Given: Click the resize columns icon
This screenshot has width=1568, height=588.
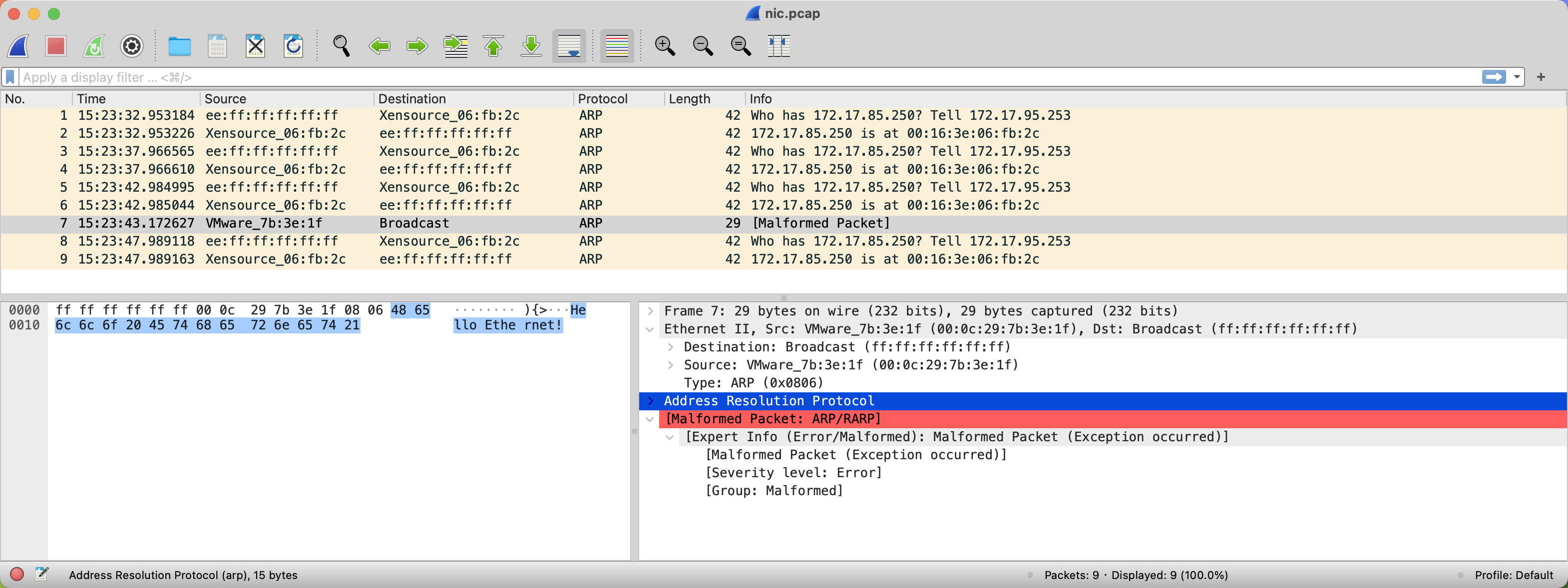Looking at the screenshot, I should point(779,46).
